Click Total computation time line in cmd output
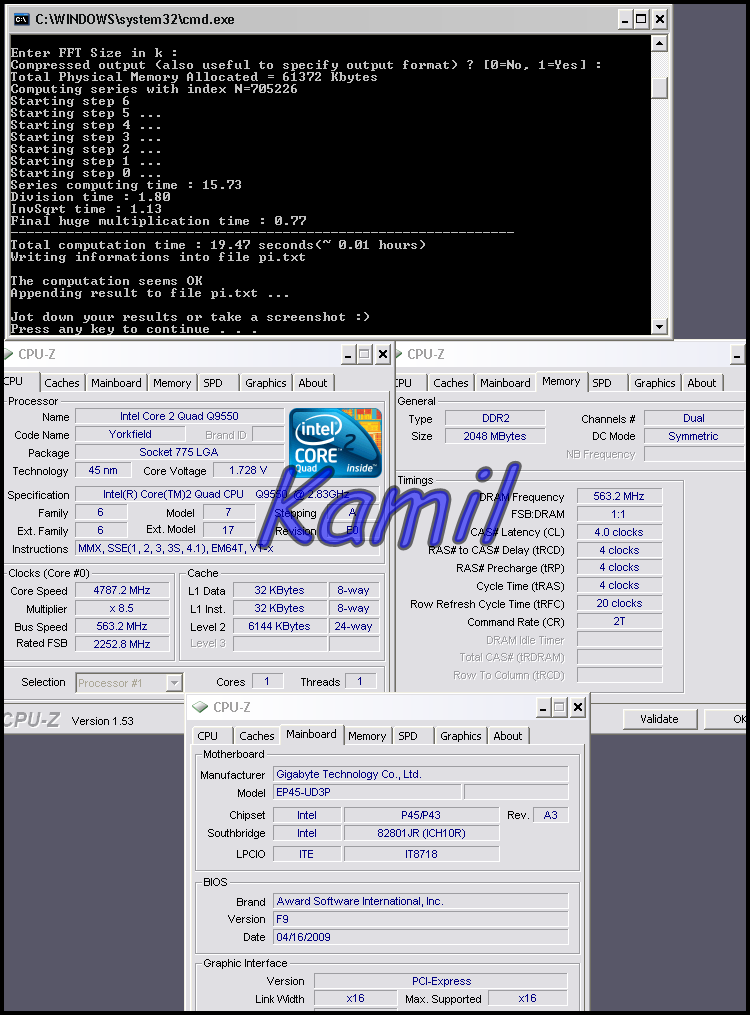 [218, 245]
